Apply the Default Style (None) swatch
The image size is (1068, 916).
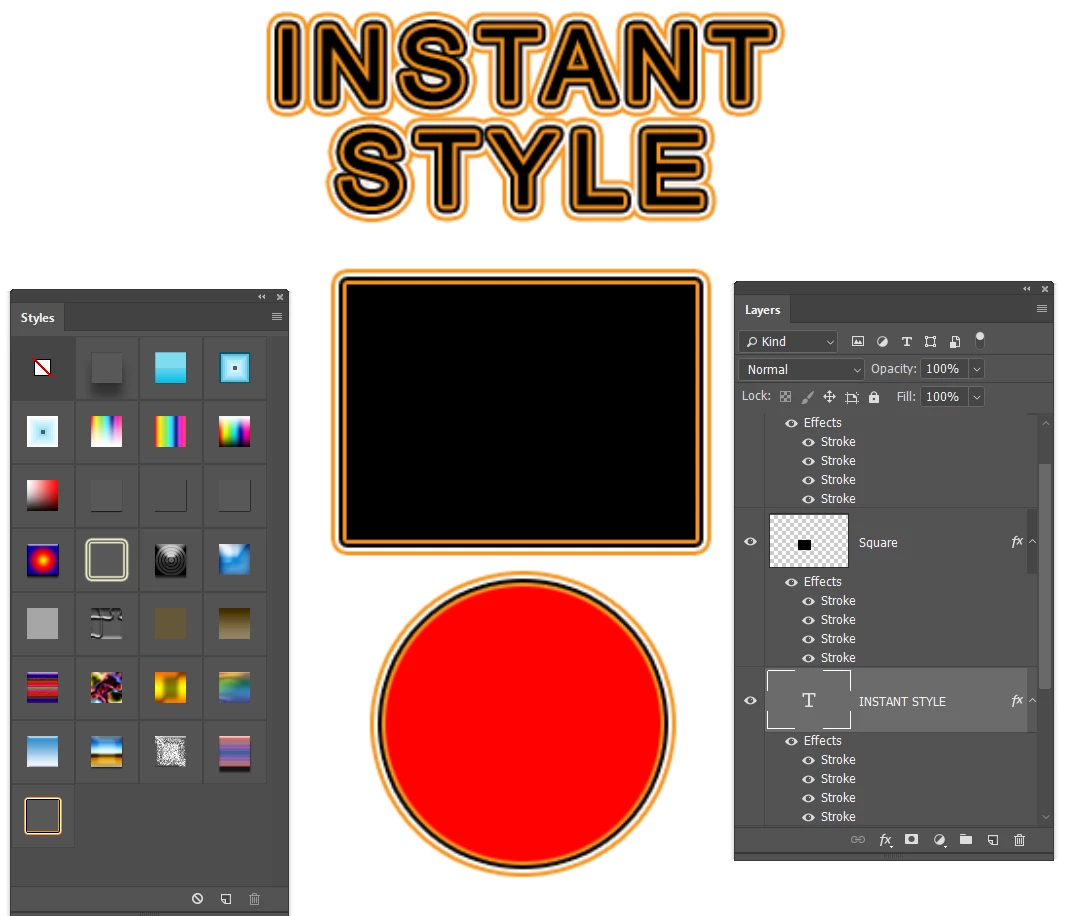[42, 368]
